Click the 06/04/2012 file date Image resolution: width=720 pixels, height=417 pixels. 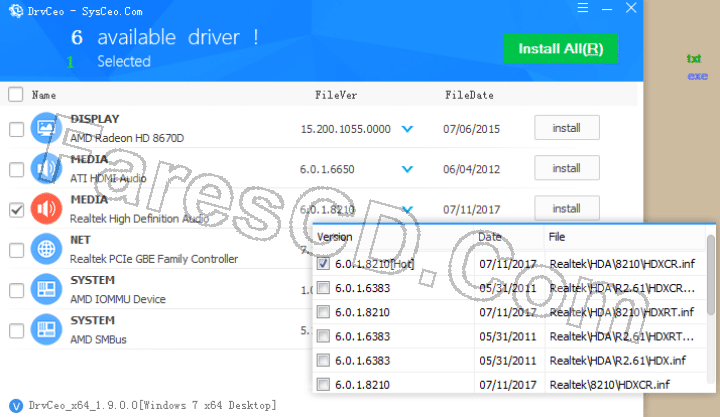[471, 169]
